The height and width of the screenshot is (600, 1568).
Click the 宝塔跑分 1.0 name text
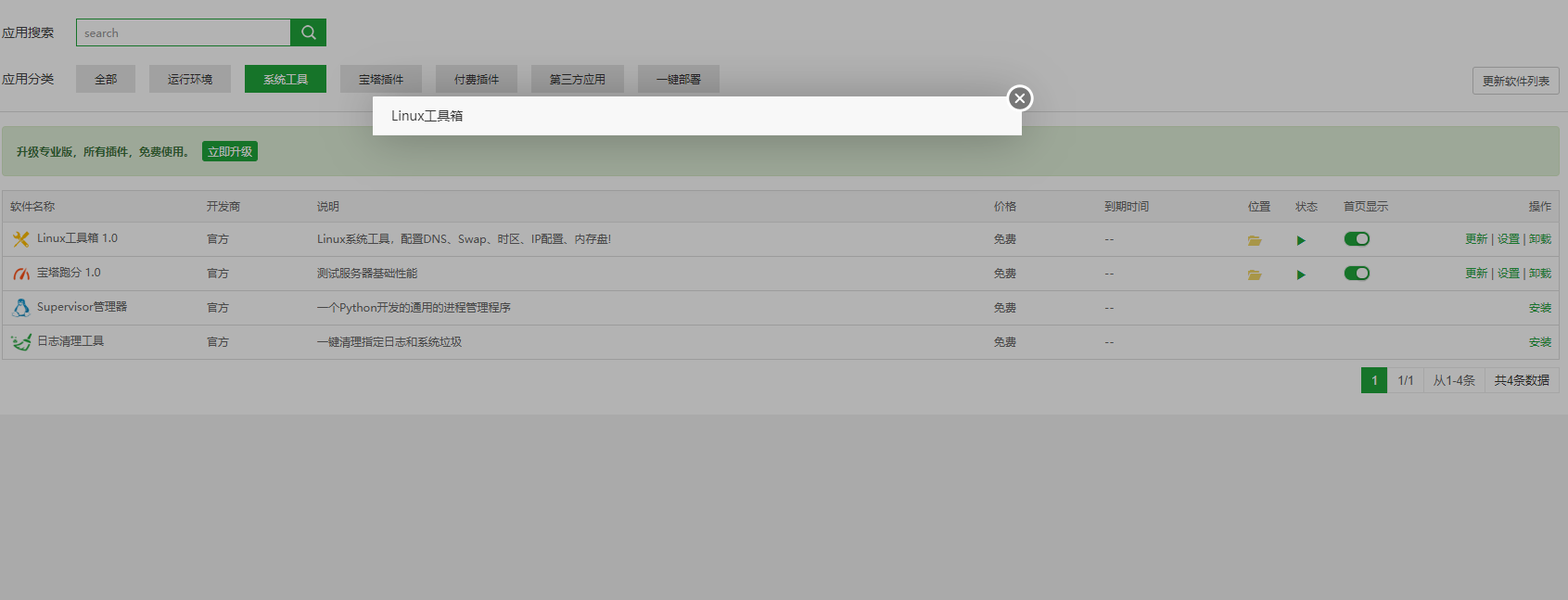coord(69,273)
